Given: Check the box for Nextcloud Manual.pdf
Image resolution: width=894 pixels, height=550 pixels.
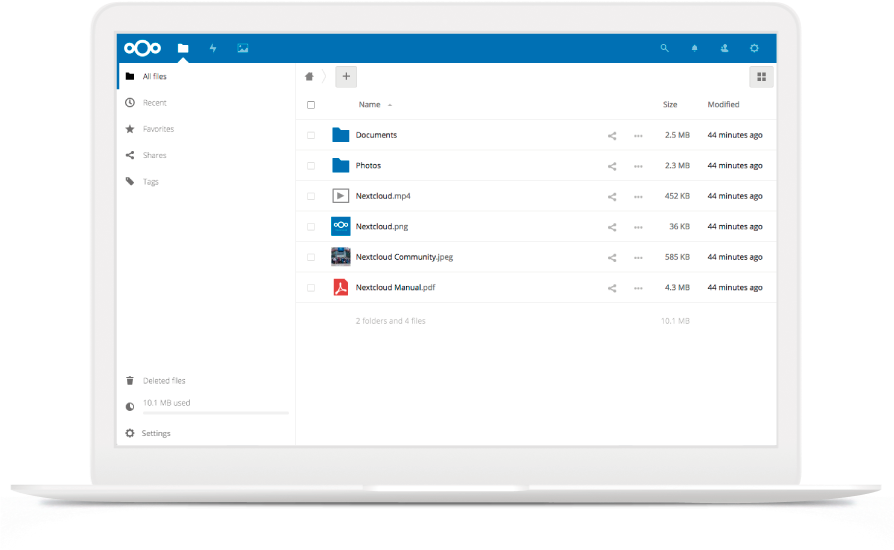Looking at the screenshot, I should point(311,288).
